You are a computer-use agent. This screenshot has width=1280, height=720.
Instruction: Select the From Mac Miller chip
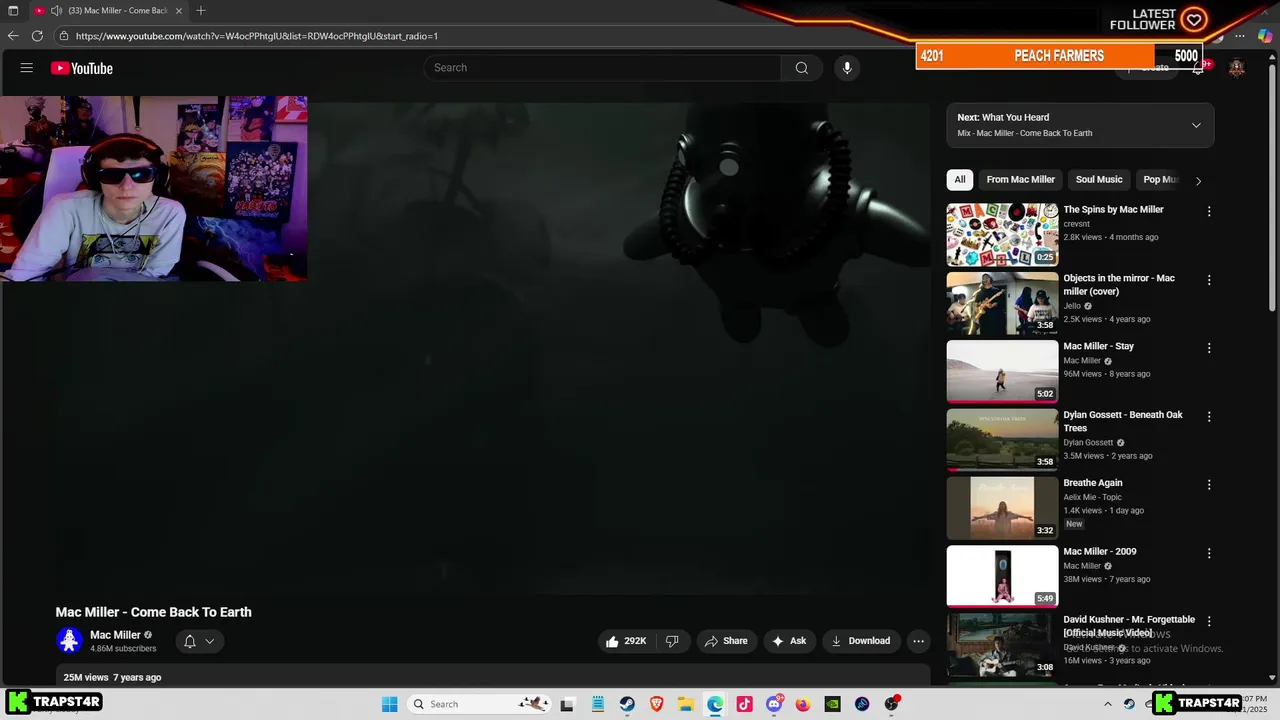pyautogui.click(x=1021, y=180)
